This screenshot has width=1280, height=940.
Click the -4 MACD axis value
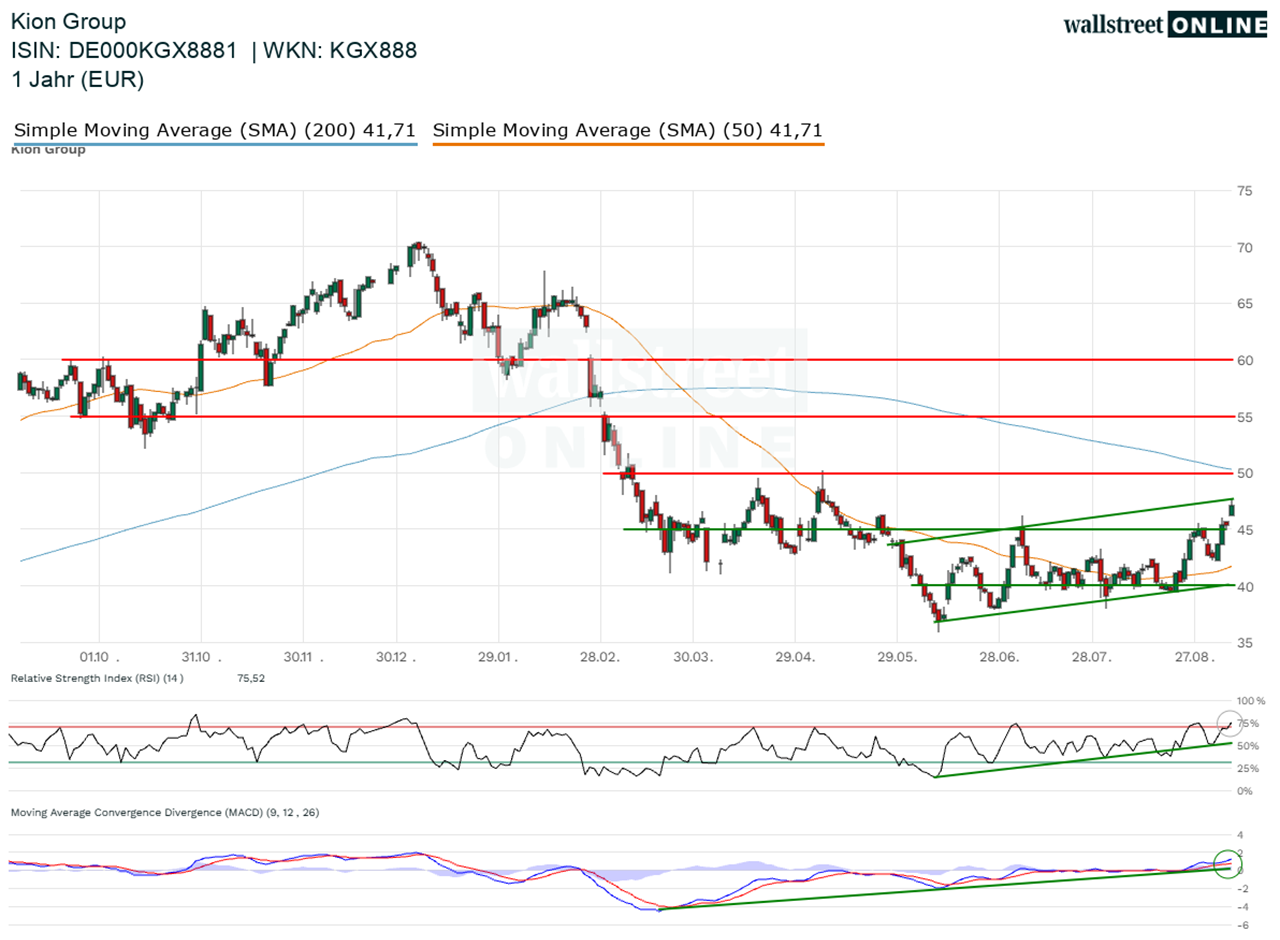click(1242, 907)
